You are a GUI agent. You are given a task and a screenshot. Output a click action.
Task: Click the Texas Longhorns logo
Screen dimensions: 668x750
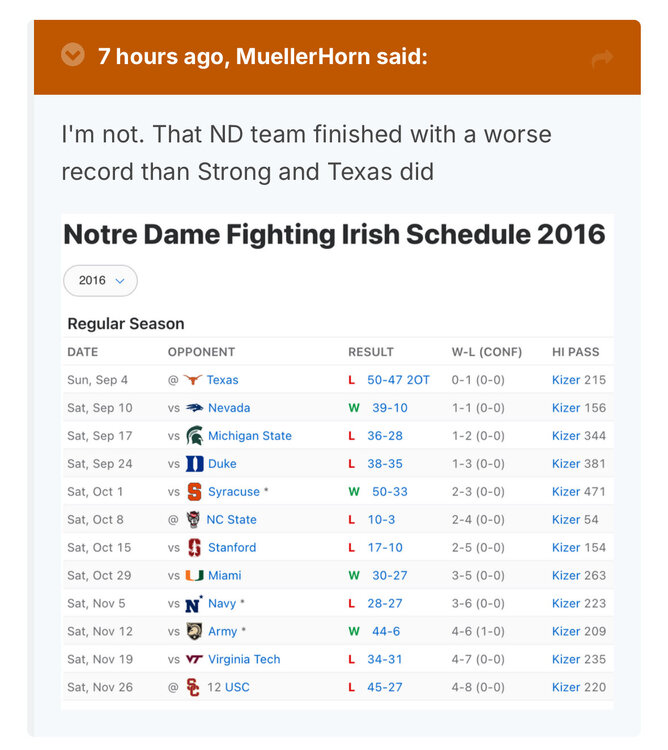point(193,380)
